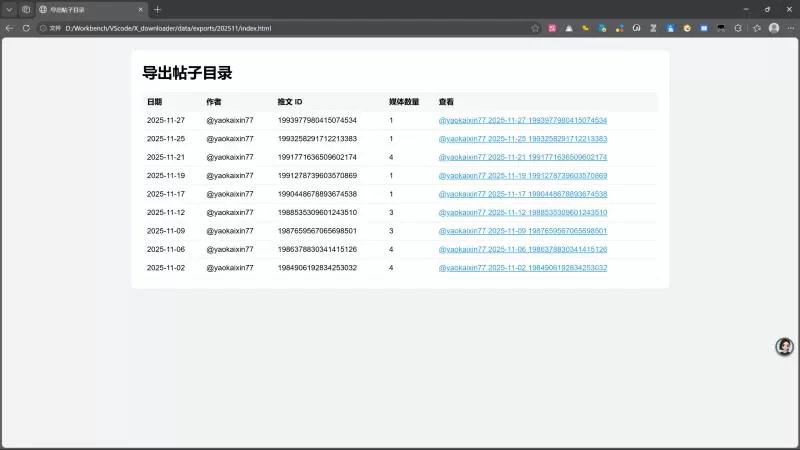Click the file info icon in address bar
The height and width of the screenshot is (450, 800).
[43, 28]
